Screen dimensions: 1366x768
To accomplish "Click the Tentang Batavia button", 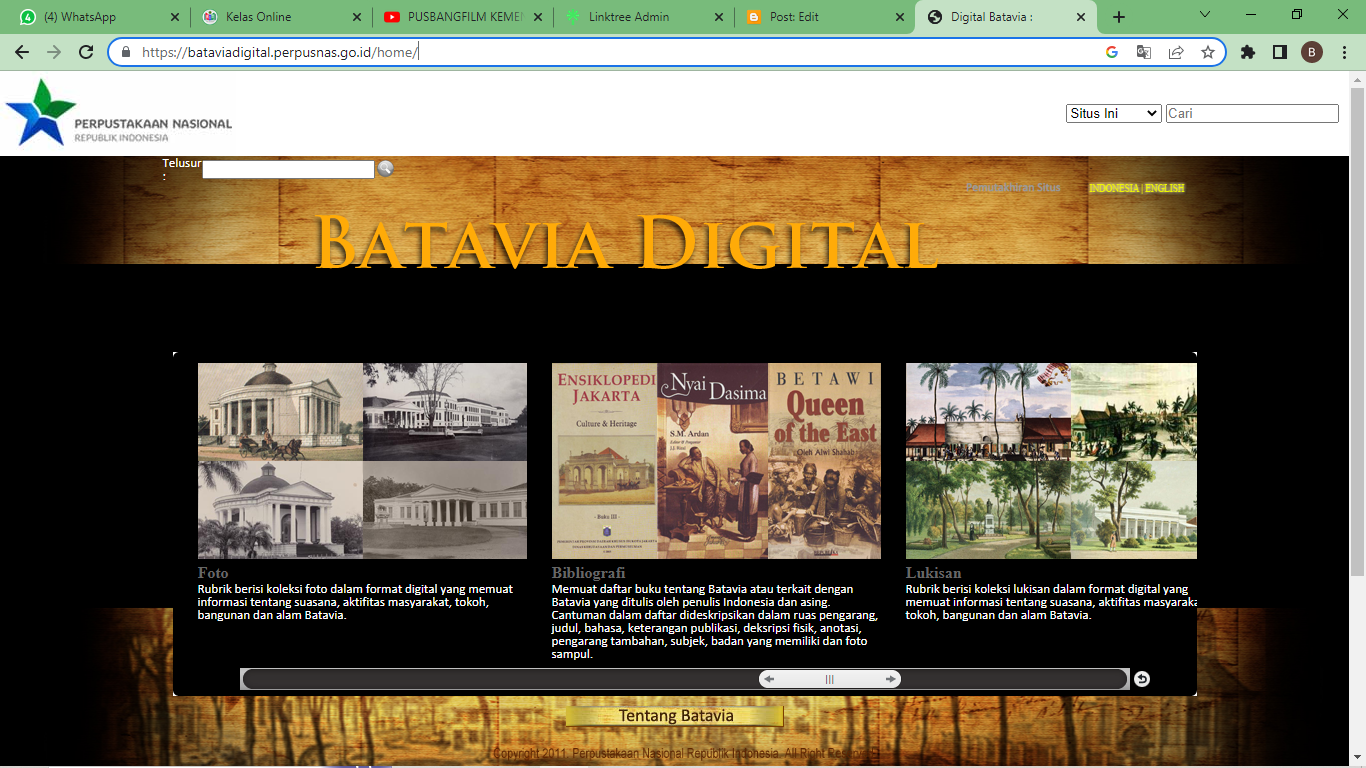I will (x=675, y=716).
